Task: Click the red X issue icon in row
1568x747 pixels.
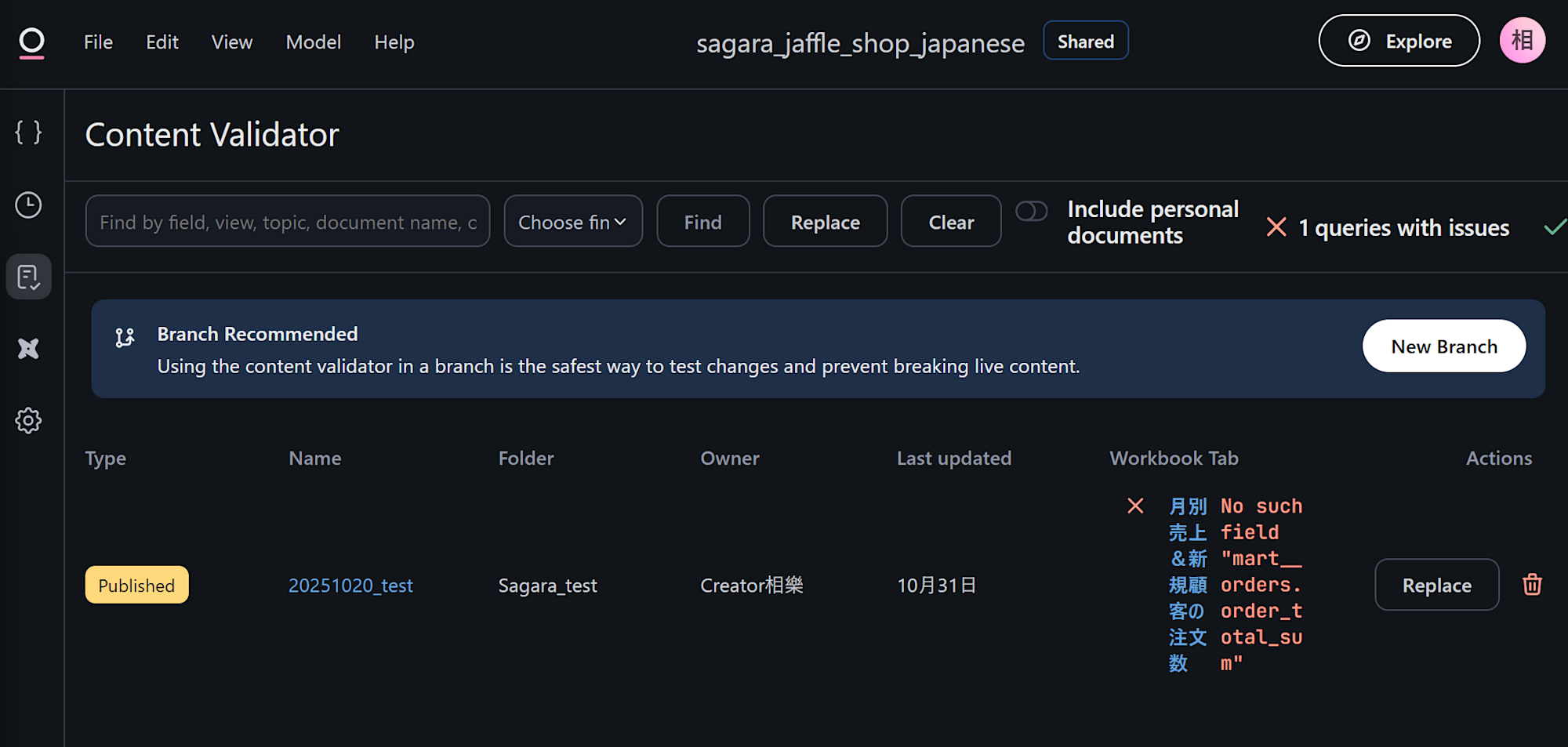Action: (x=1135, y=506)
